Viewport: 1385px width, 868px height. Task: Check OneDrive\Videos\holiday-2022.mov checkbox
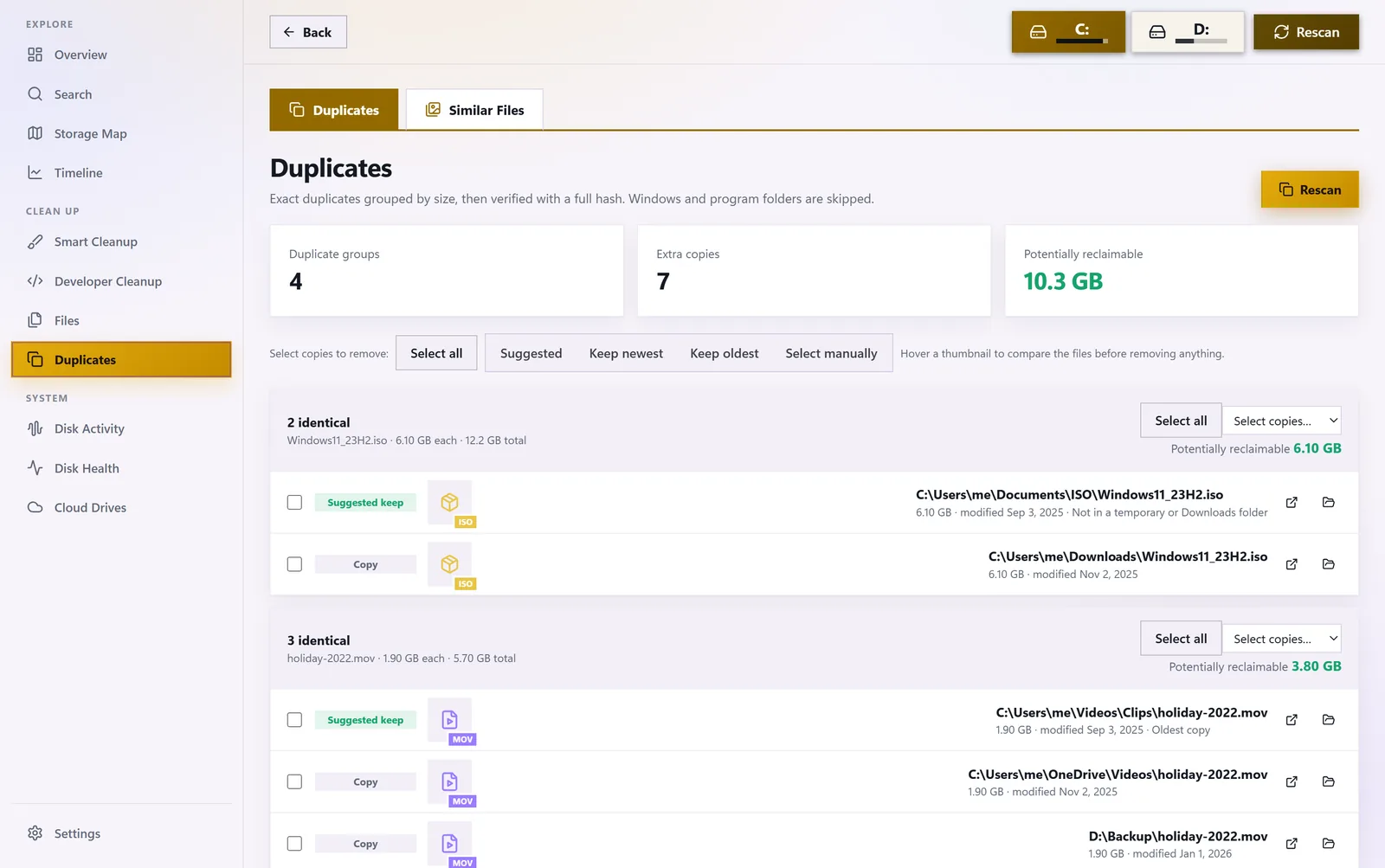point(294,781)
